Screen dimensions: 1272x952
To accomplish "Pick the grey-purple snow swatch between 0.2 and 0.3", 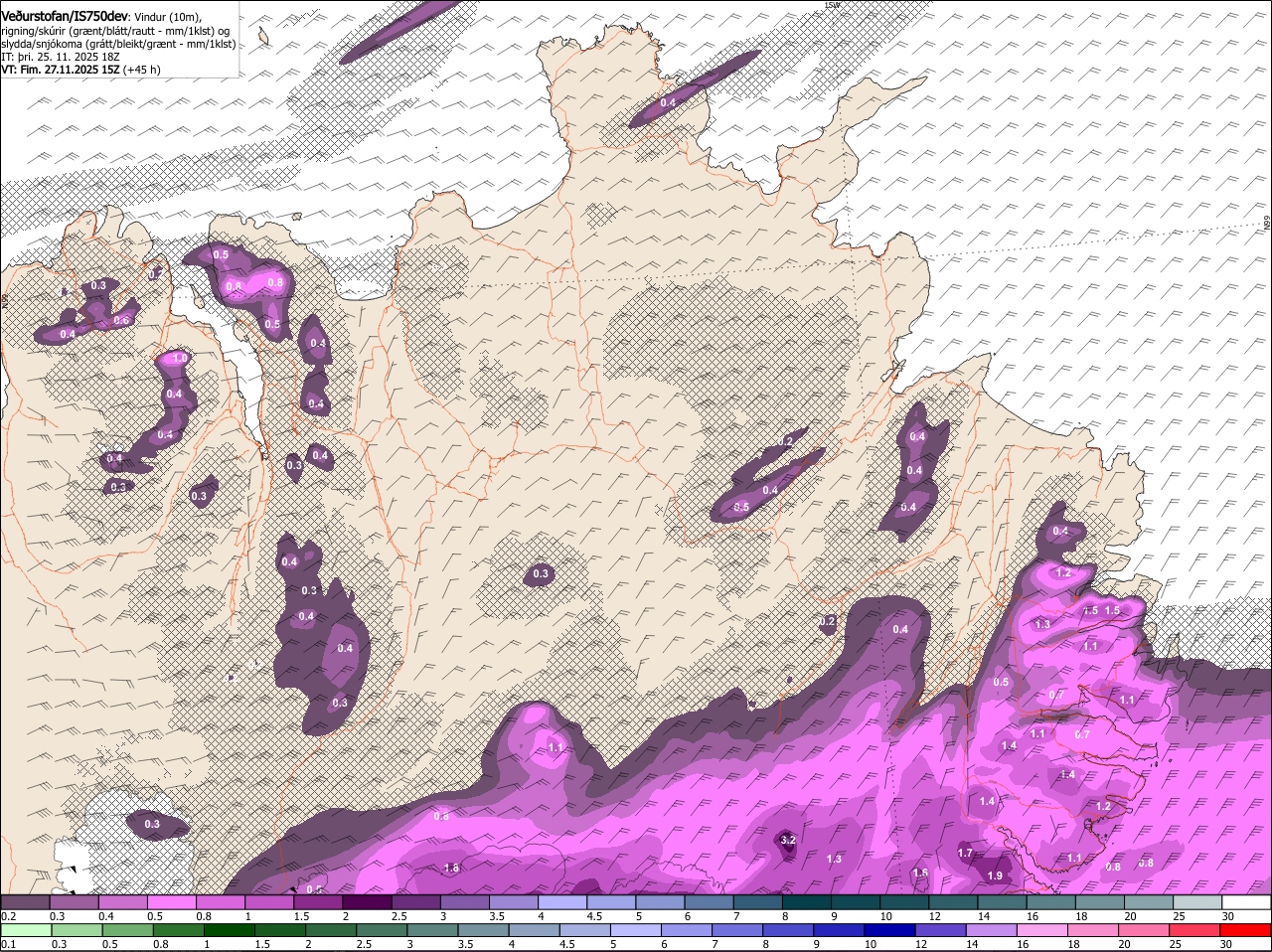I will pyautogui.click(x=25, y=902).
